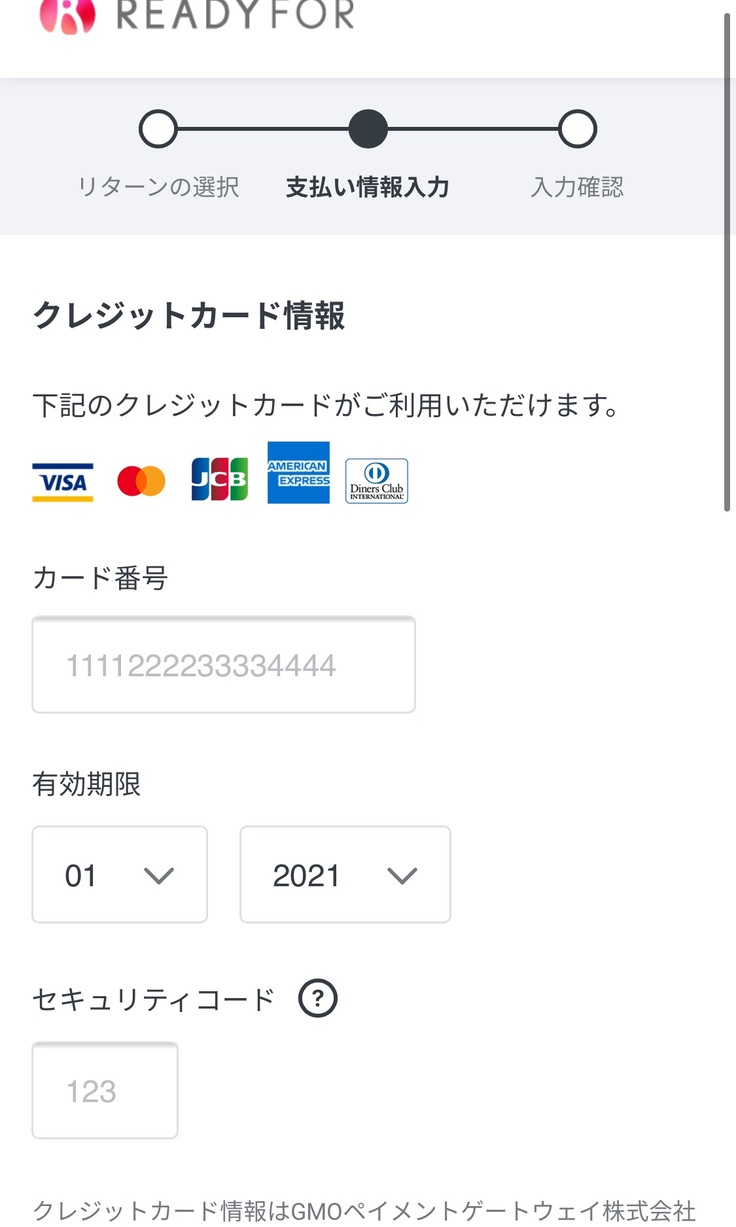Focus the カード番号 input field
736x1227 pixels.
coord(224,665)
